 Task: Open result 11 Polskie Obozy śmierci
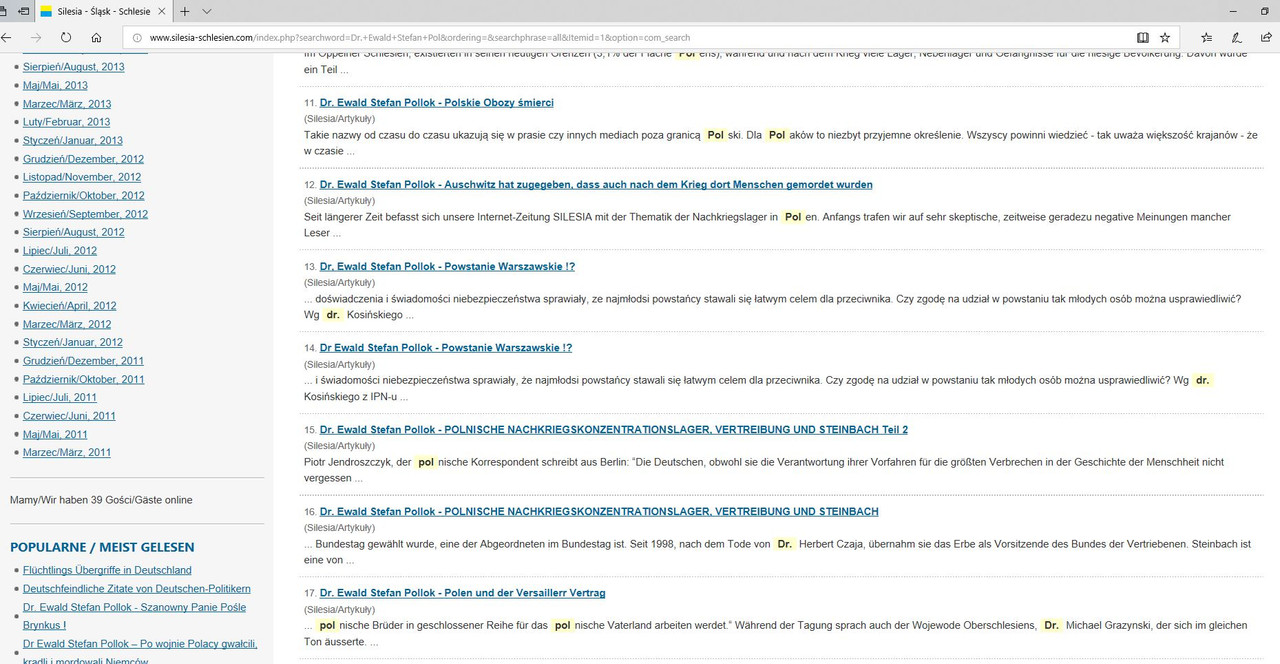tap(436, 103)
